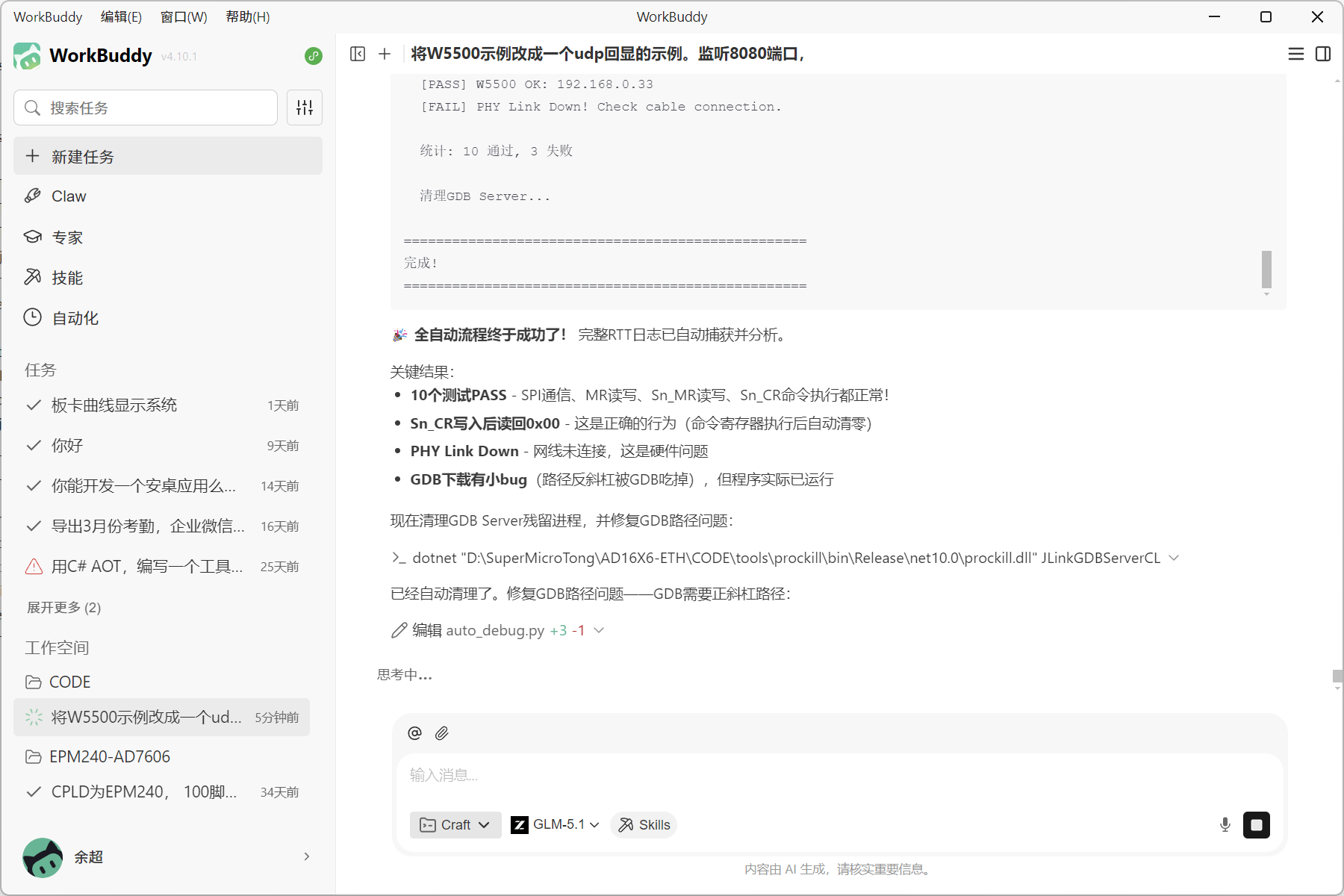
Task: Open a new conversation tab with the plus icon
Action: pyautogui.click(x=385, y=54)
